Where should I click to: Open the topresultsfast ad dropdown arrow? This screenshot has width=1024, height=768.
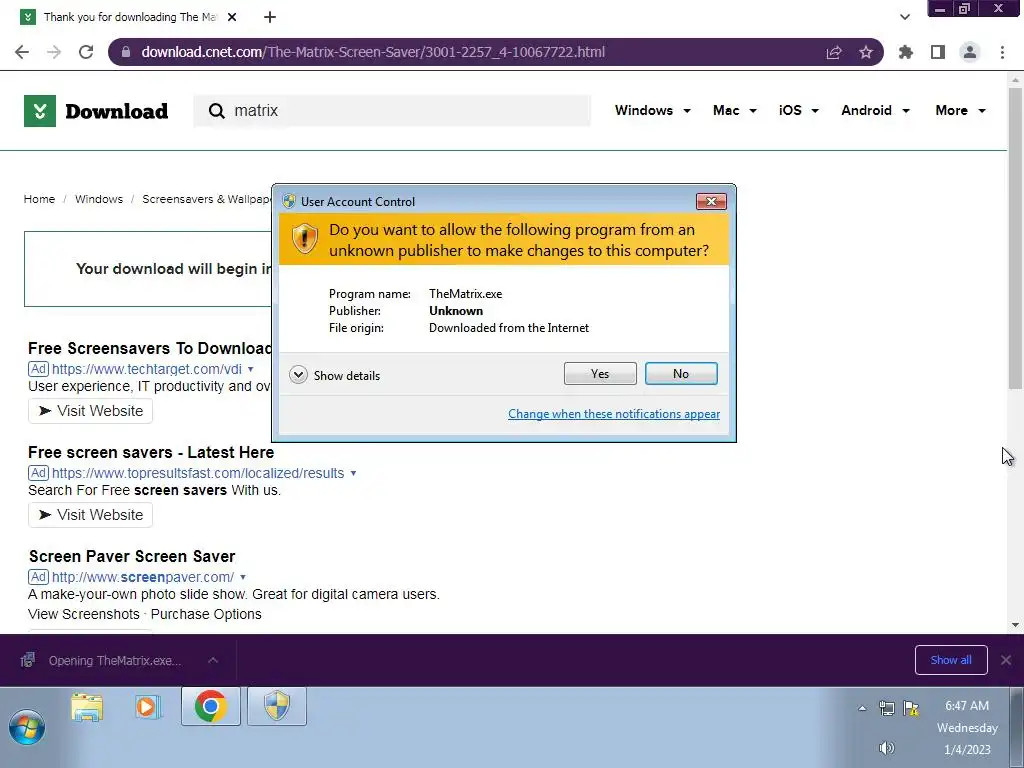click(x=353, y=473)
